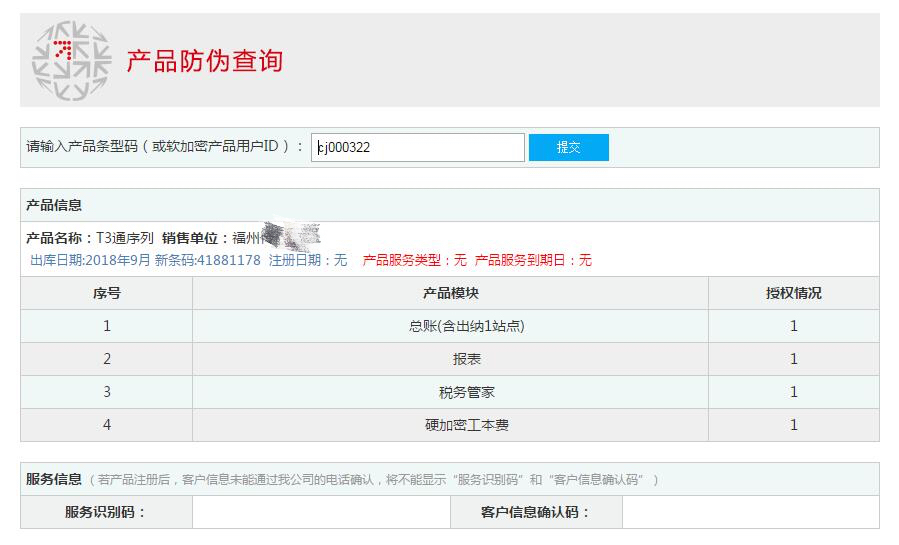Click the circular arrow logo icon

pyautogui.click(x=72, y=61)
